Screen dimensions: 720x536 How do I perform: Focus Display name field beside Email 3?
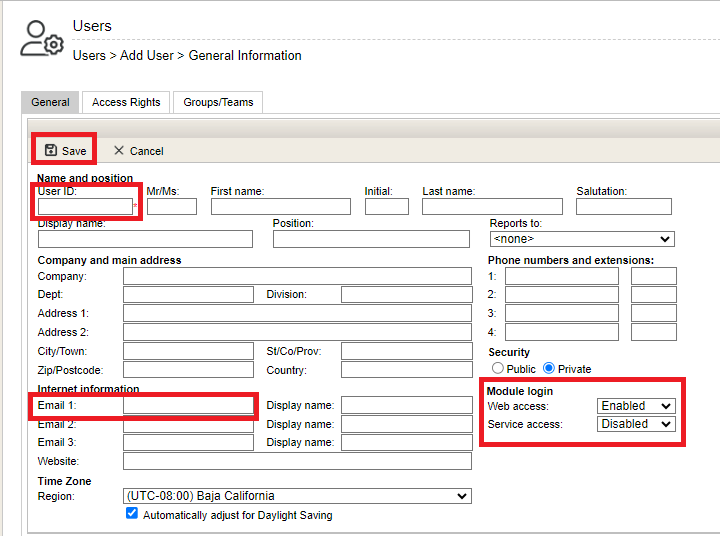(x=407, y=442)
